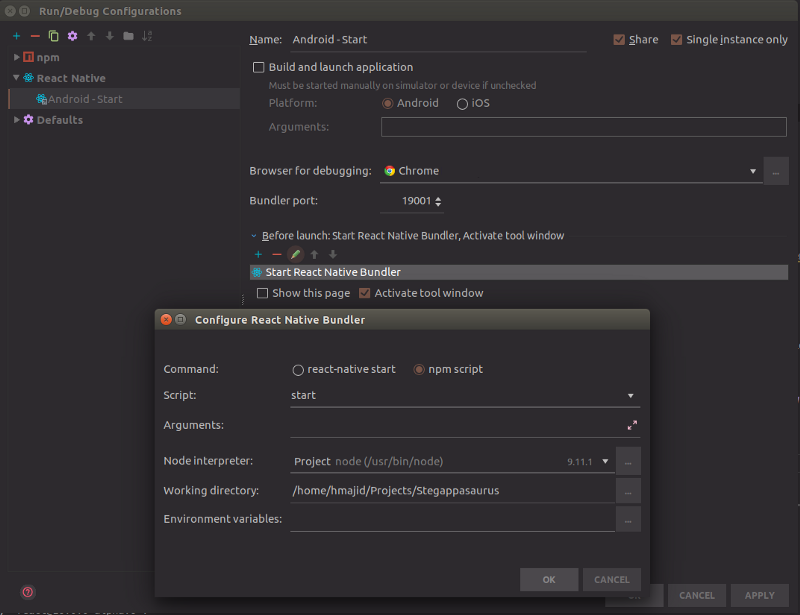Image resolution: width=800 pixels, height=615 pixels.
Task: Select the iOS platform radio button
Action: tap(462, 104)
